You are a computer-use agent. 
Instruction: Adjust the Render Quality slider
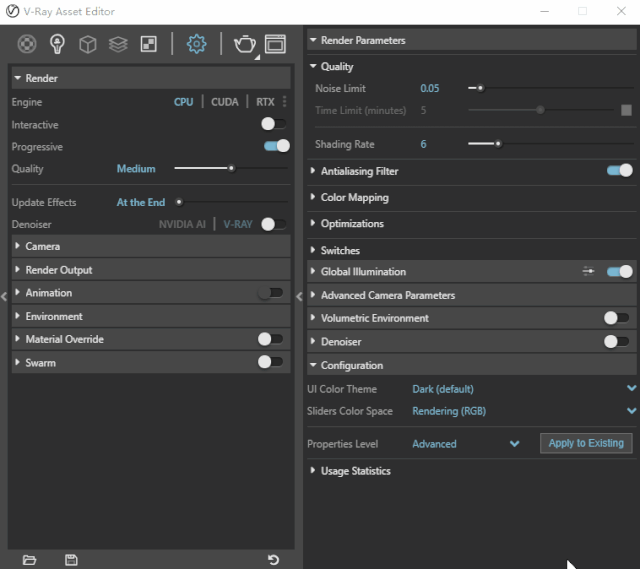(x=231, y=168)
